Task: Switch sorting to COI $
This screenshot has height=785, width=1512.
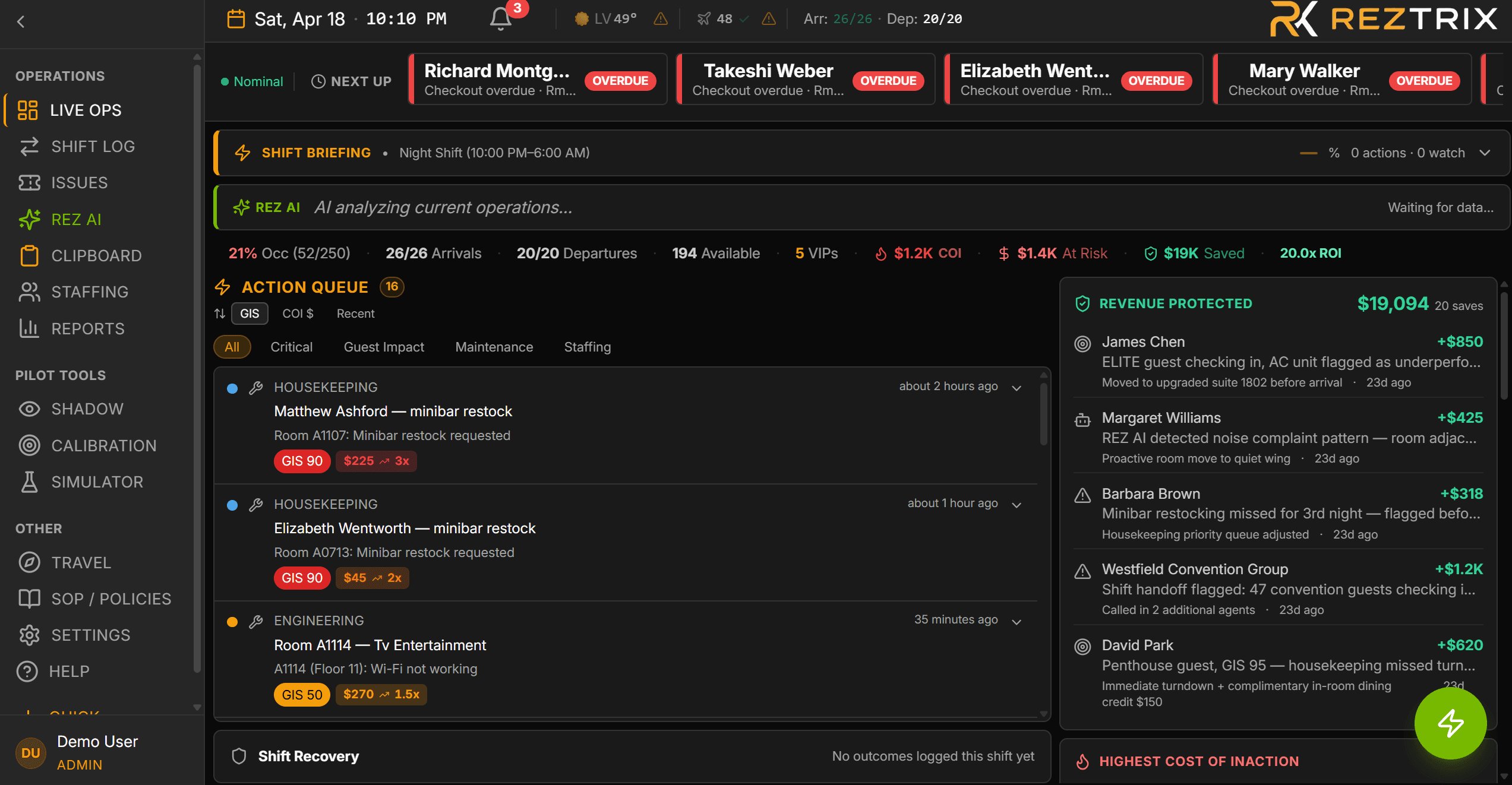Action: coord(298,314)
